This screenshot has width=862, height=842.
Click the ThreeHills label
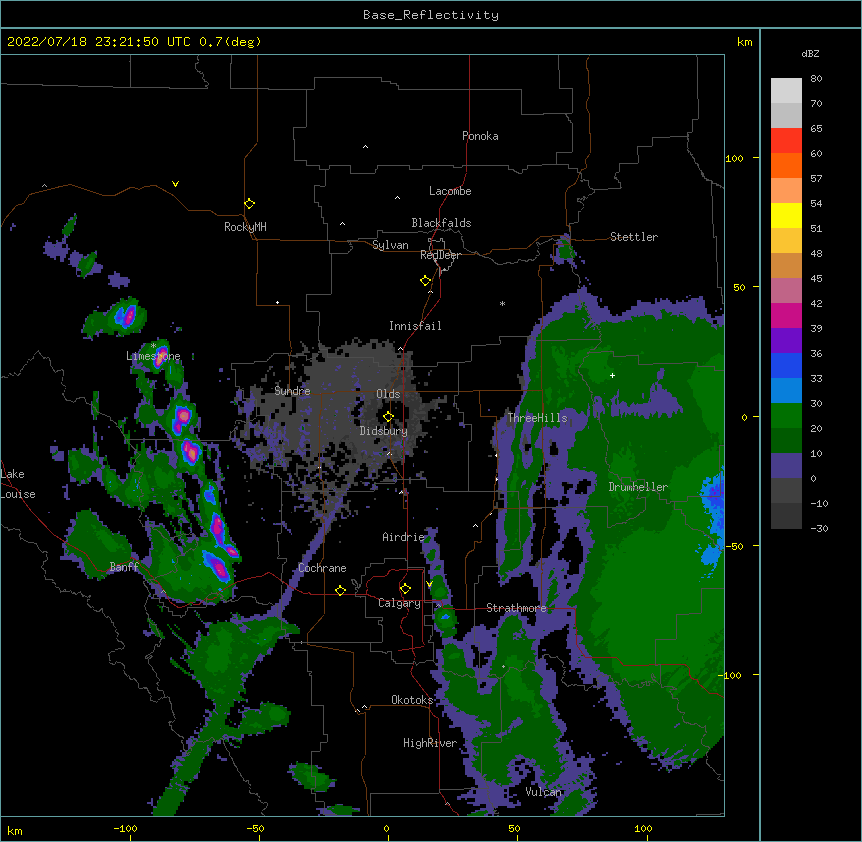pyautogui.click(x=537, y=418)
